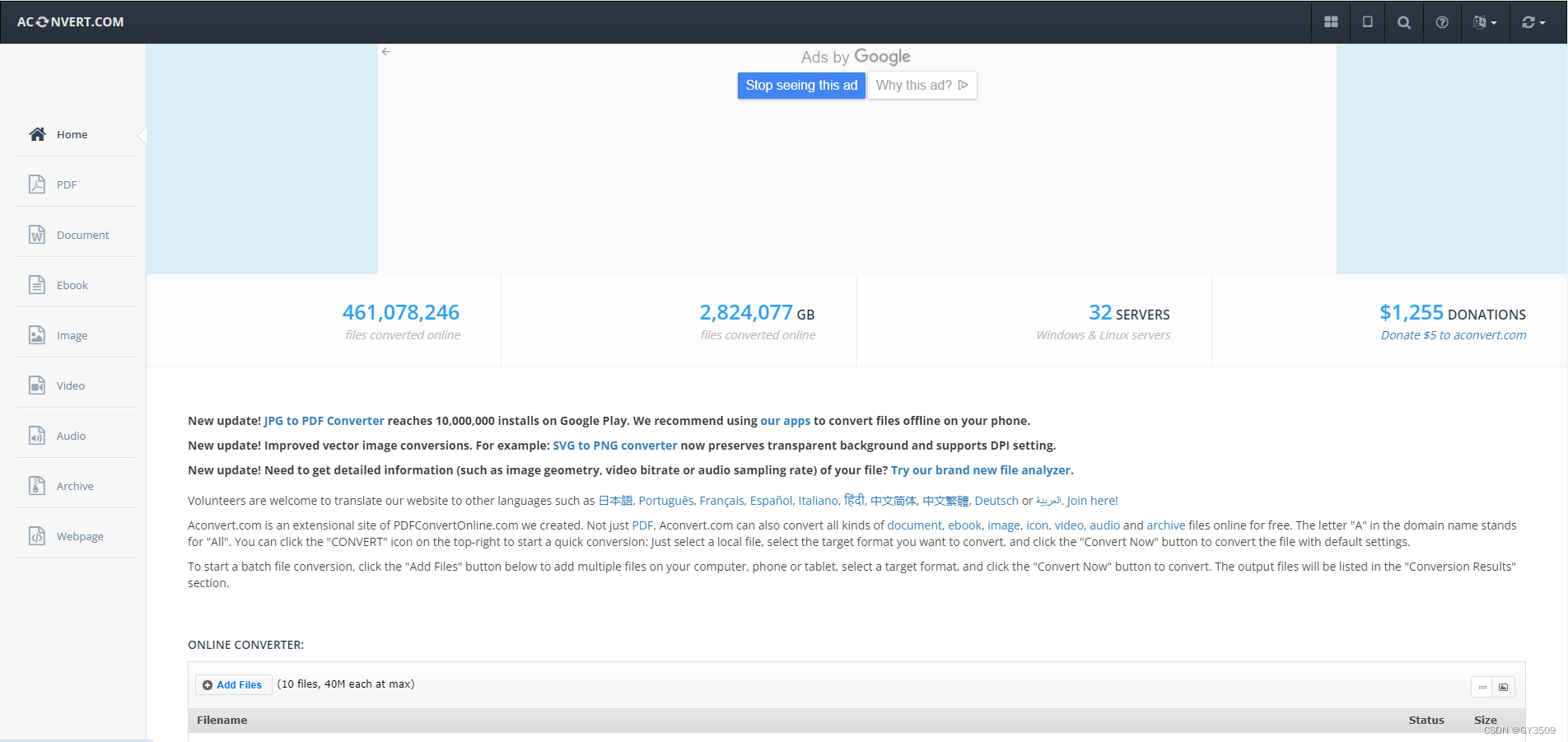Follow the PDF link in the description
Viewport: 1568px width, 742px height.
click(642, 525)
